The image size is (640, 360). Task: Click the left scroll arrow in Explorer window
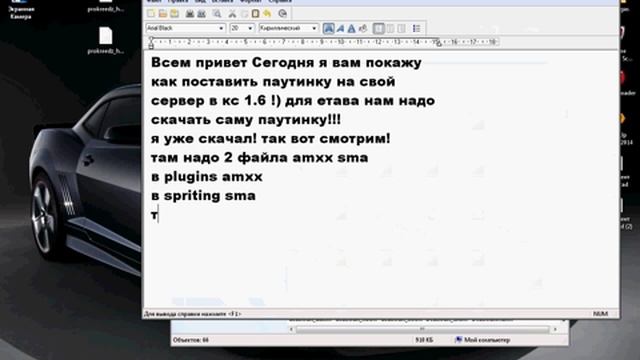[x=291, y=329]
